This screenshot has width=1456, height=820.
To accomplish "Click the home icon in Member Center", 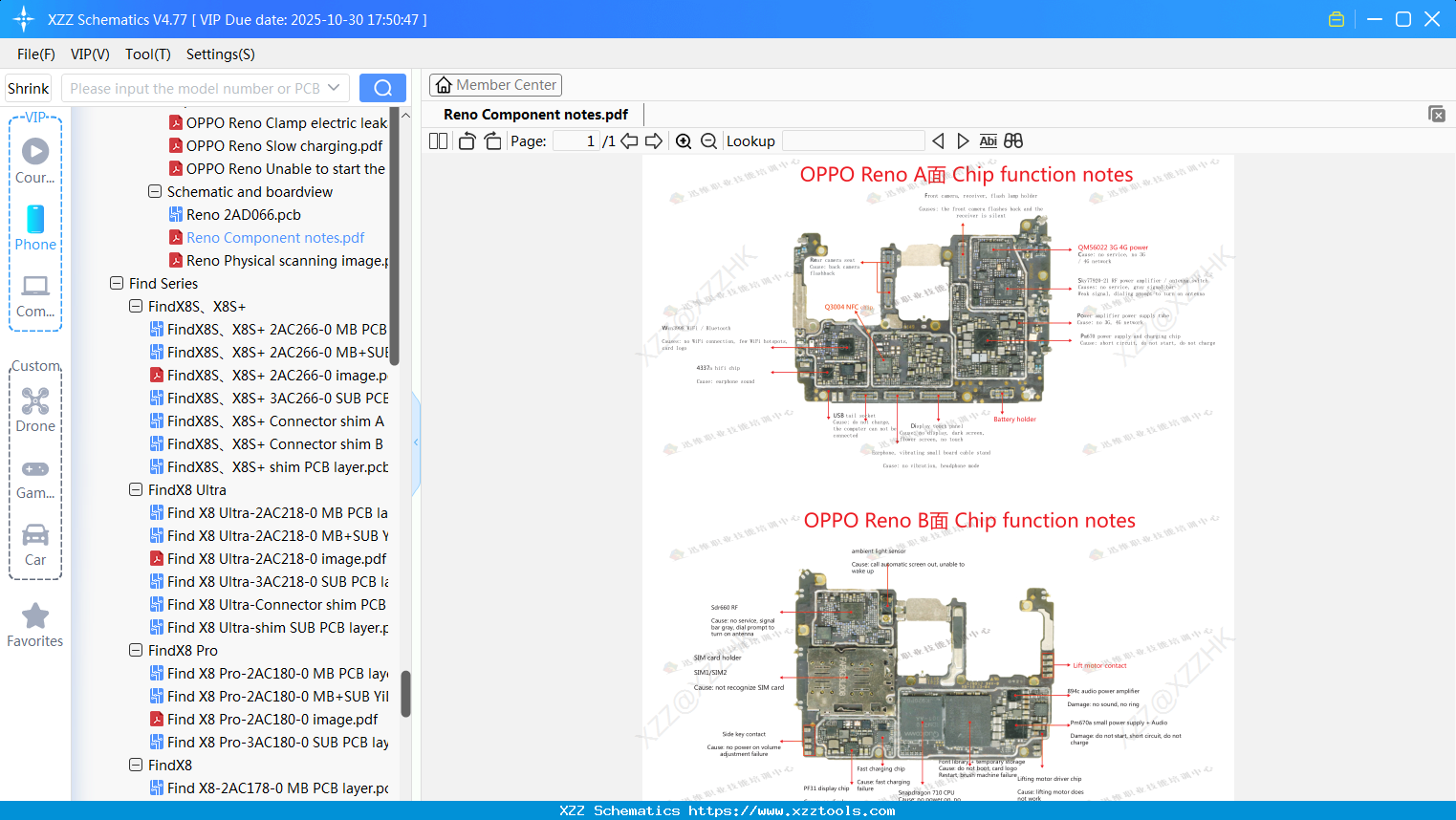I will [x=444, y=85].
